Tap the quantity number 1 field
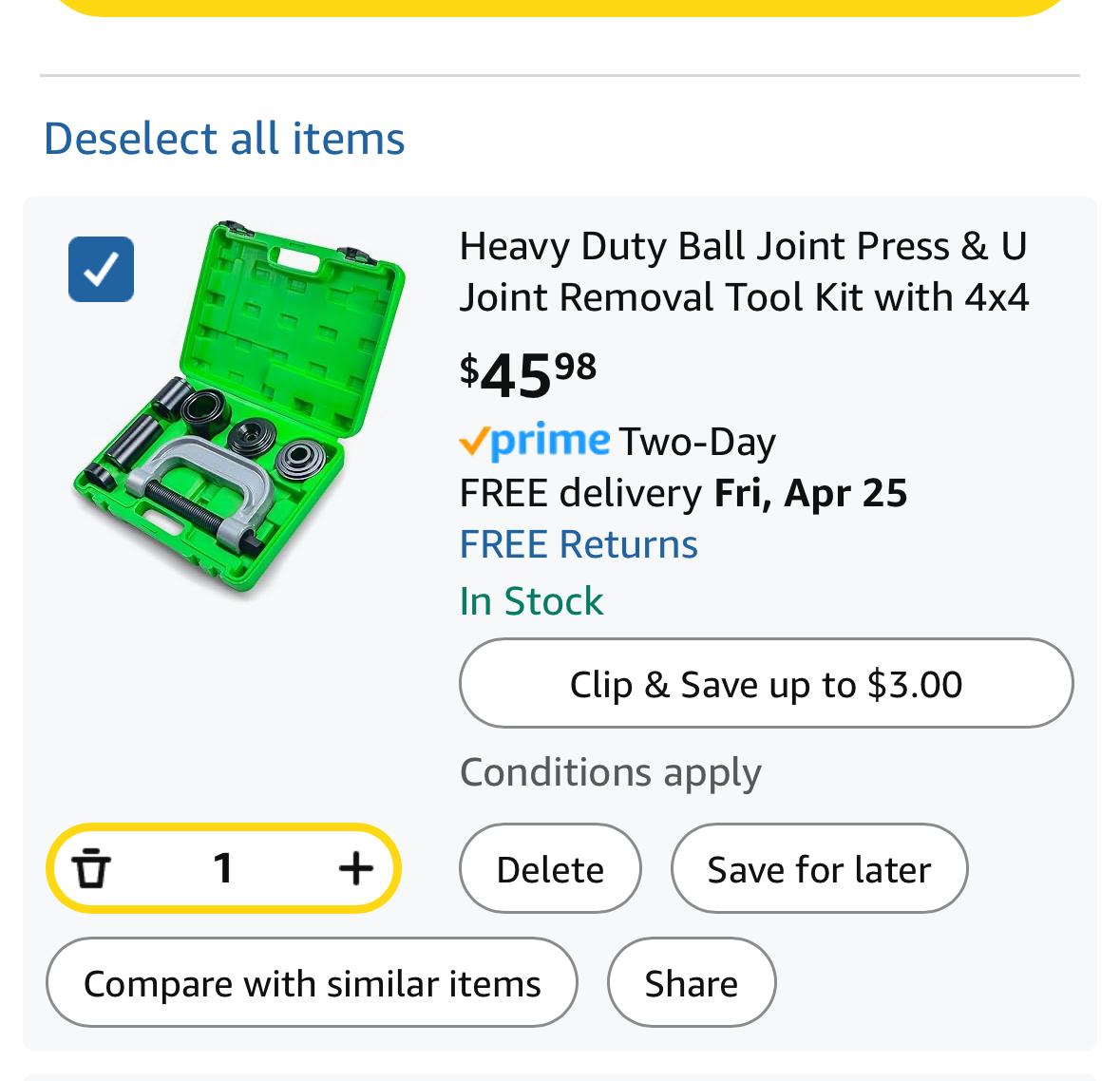 click(x=223, y=868)
